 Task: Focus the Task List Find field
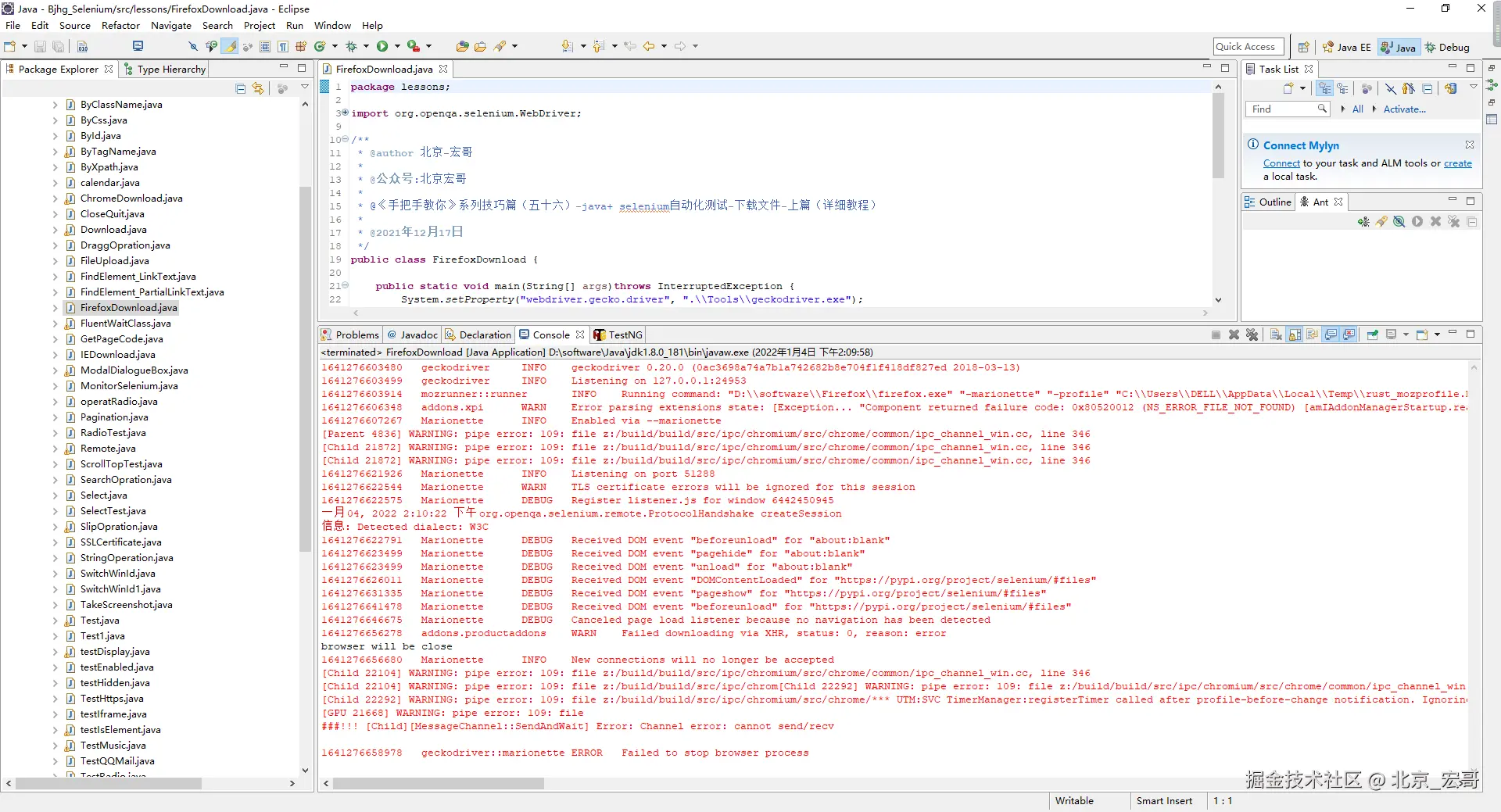pyautogui.click(x=1287, y=109)
